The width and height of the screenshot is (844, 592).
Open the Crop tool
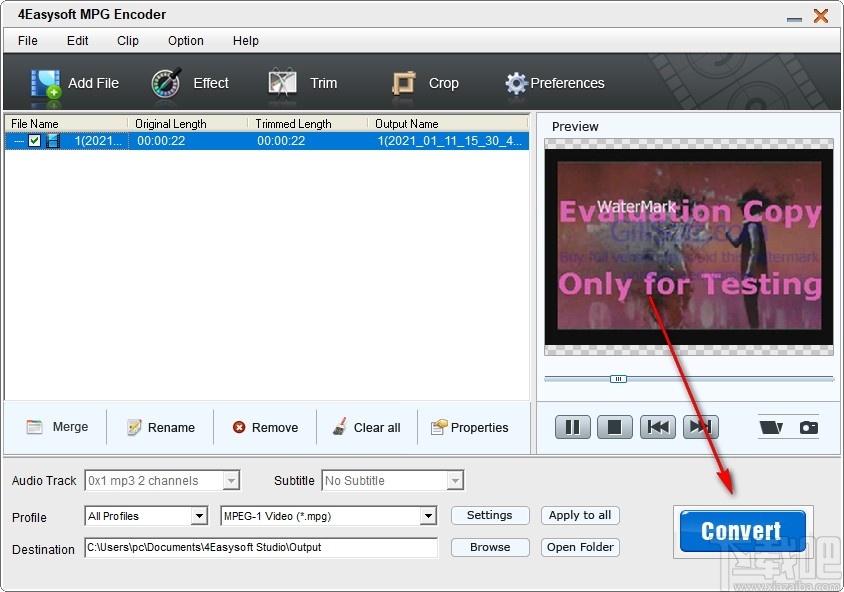pyautogui.click(x=425, y=83)
